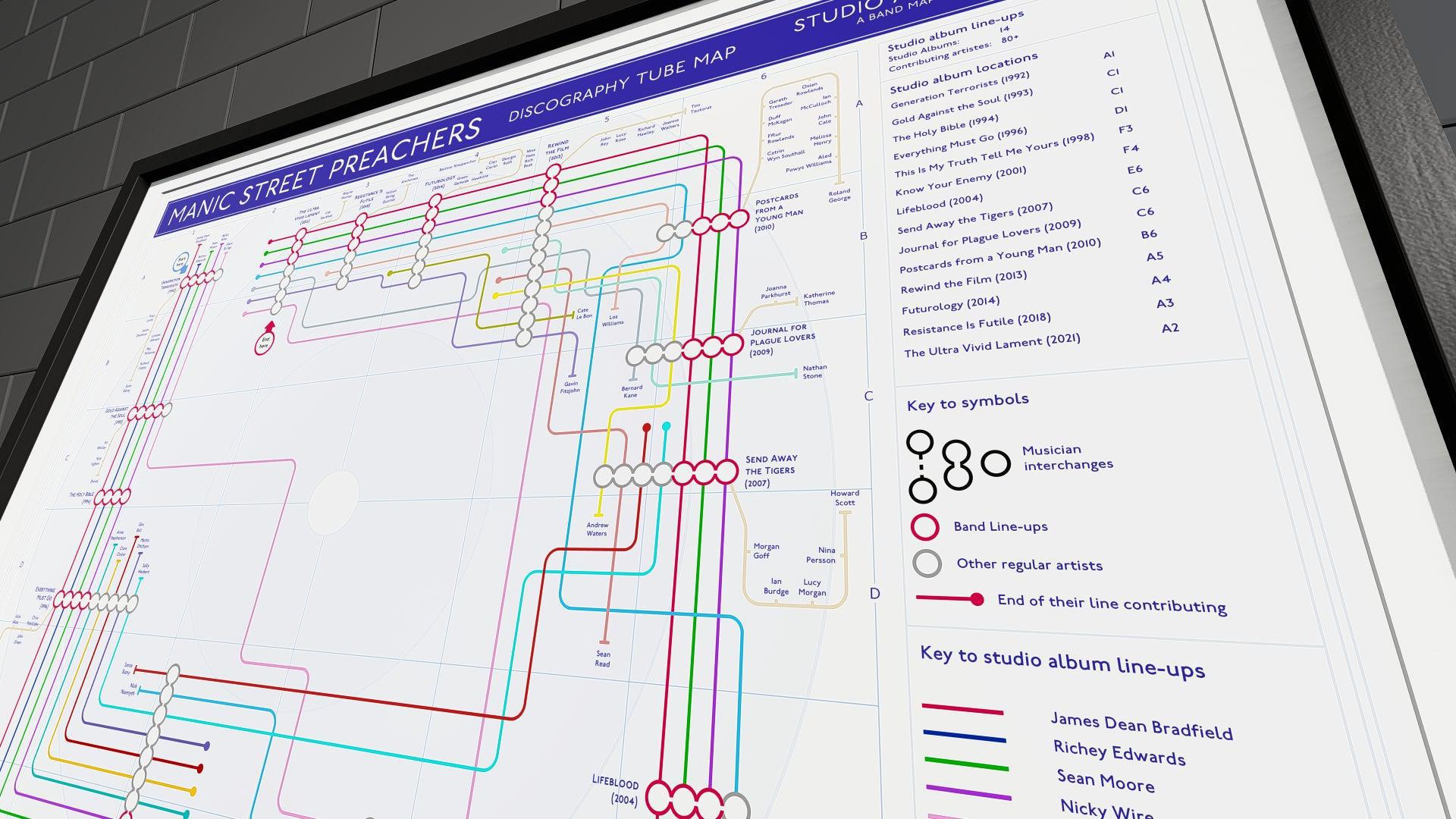Click the Journal for Plague Lovers station interchange
This screenshot has height=819, width=1456.
[685, 350]
